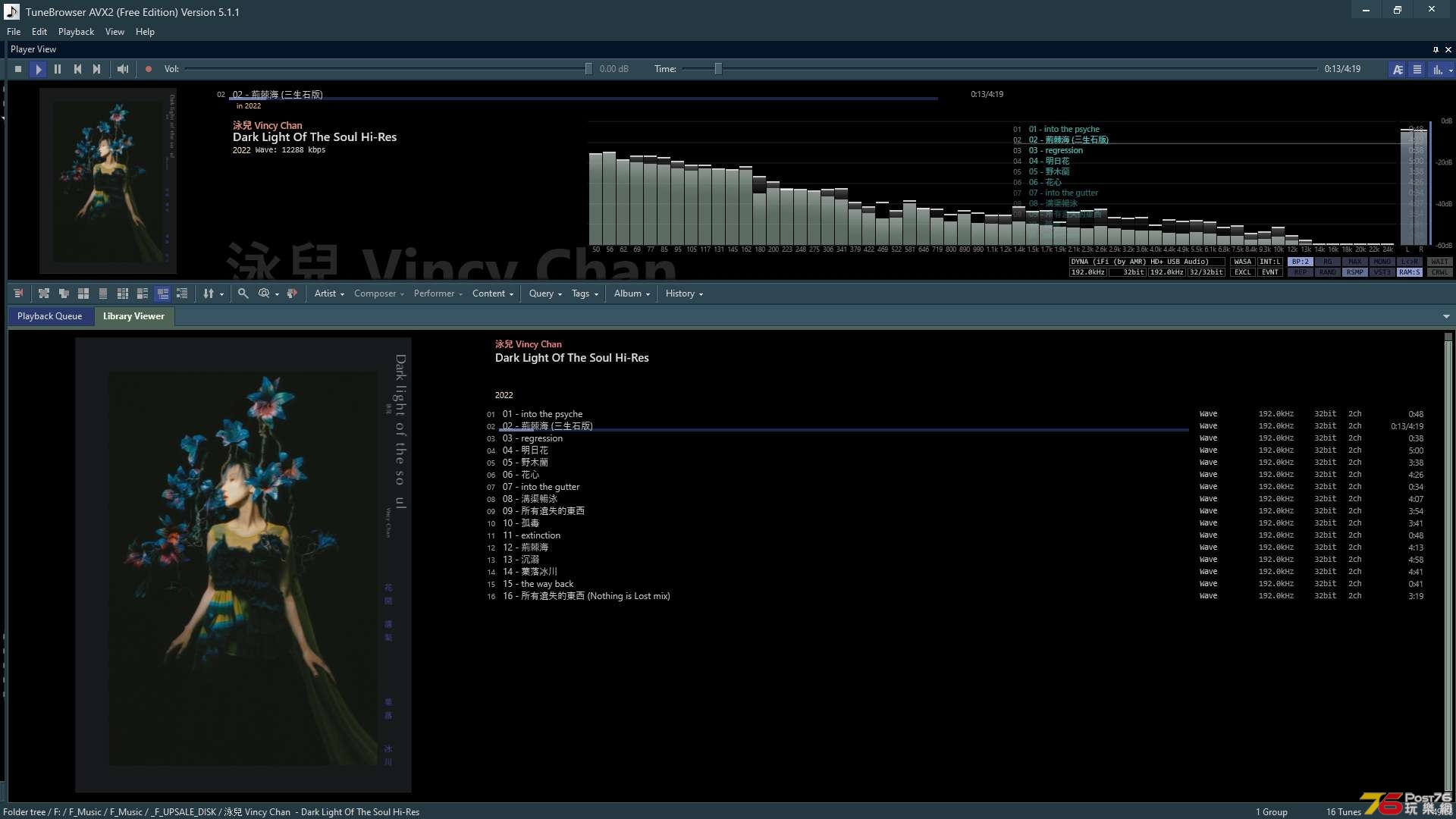Skip to the next track
Screen dimensions: 1456x819
tap(97, 69)
